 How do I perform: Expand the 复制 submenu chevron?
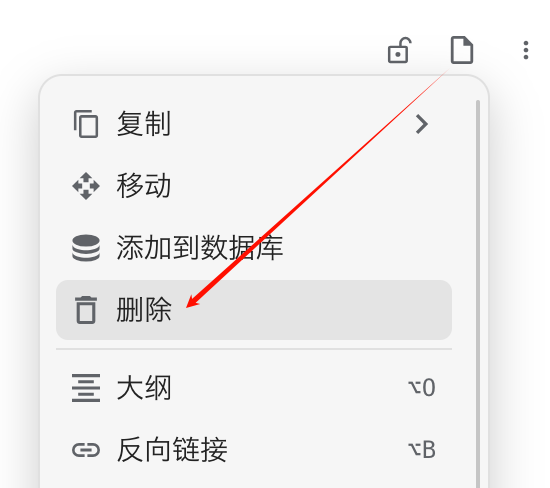(x=422, y=124)
